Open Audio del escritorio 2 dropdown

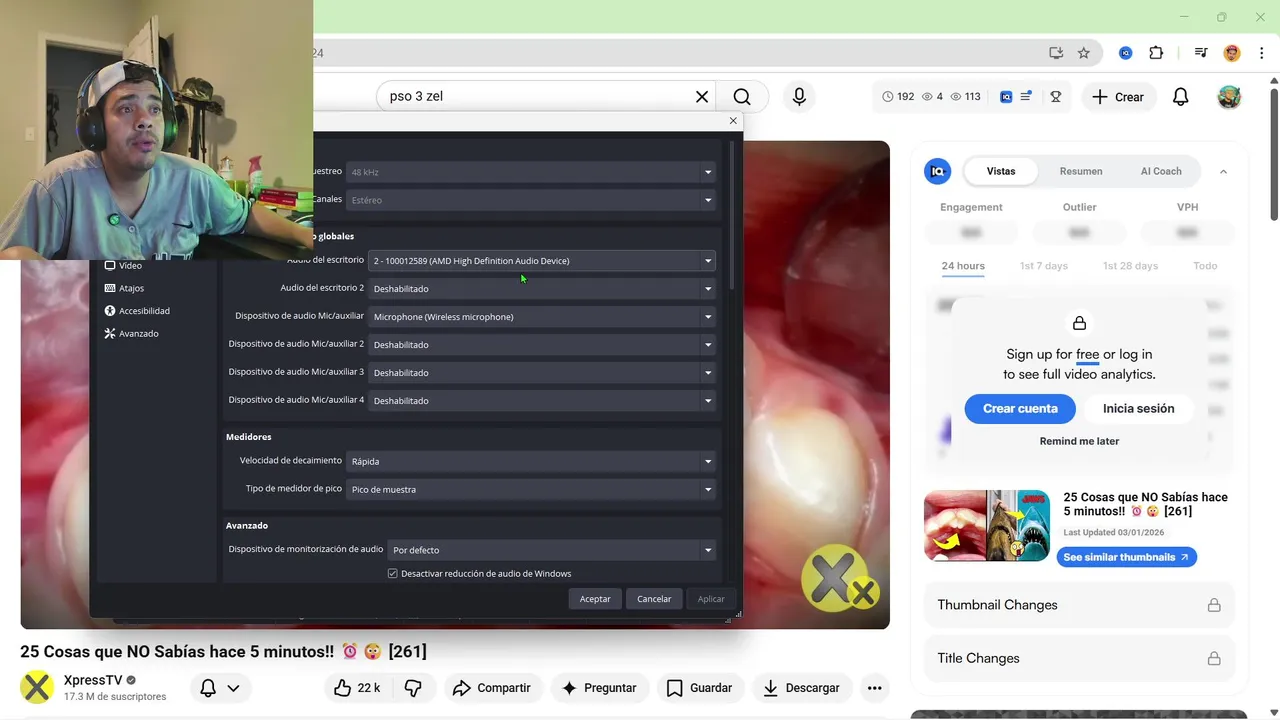click(x=542, y=289)
